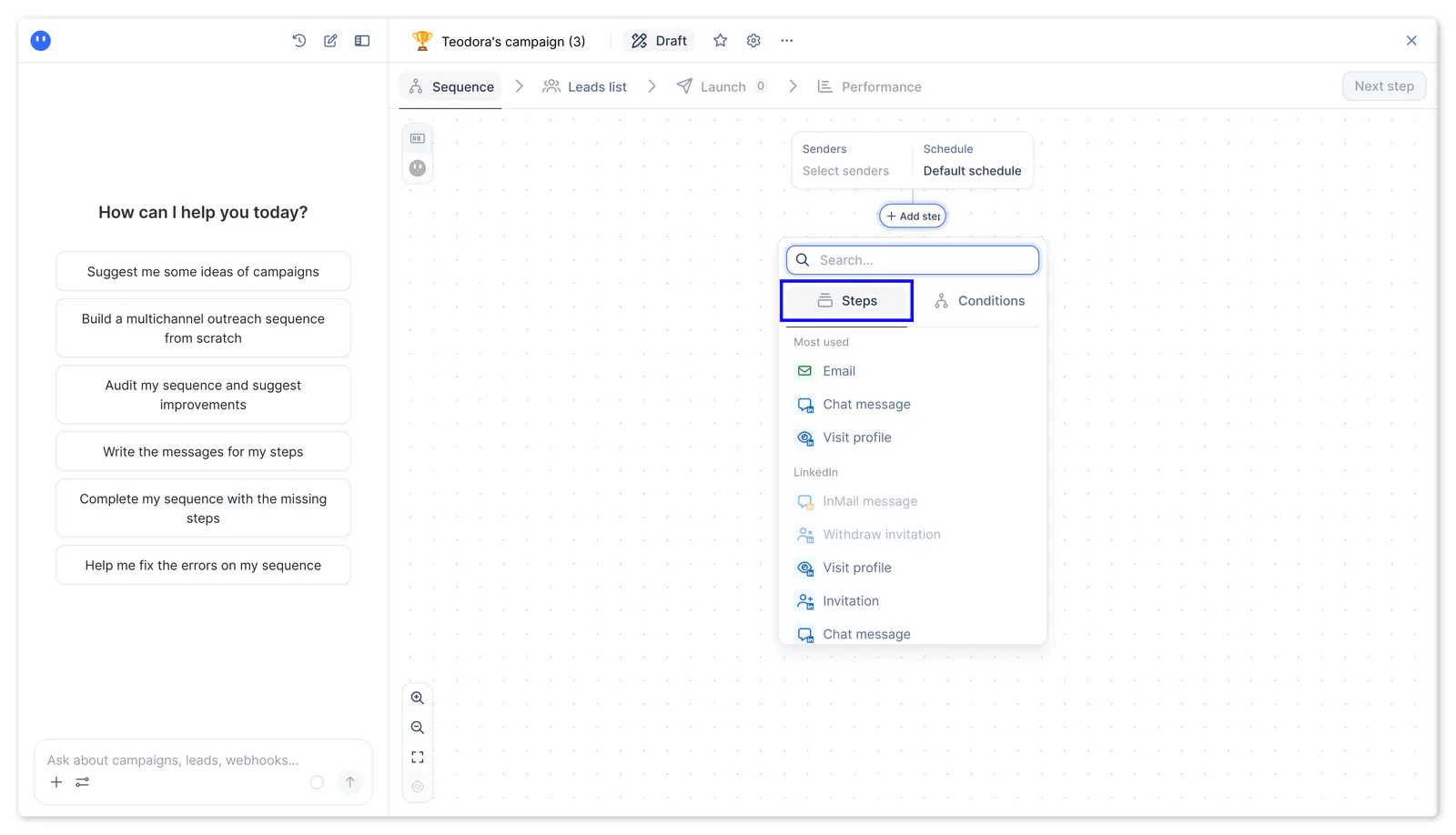Click Build a multichannel outreach sequence
The width and height of the screenshot is (1456, 835).
coord(203,328)
